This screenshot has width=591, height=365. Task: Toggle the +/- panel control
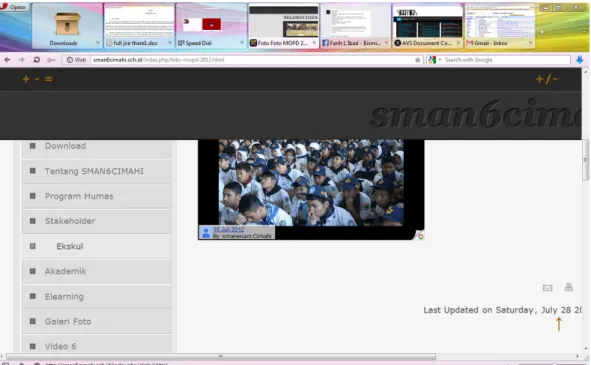click(547, 79)
